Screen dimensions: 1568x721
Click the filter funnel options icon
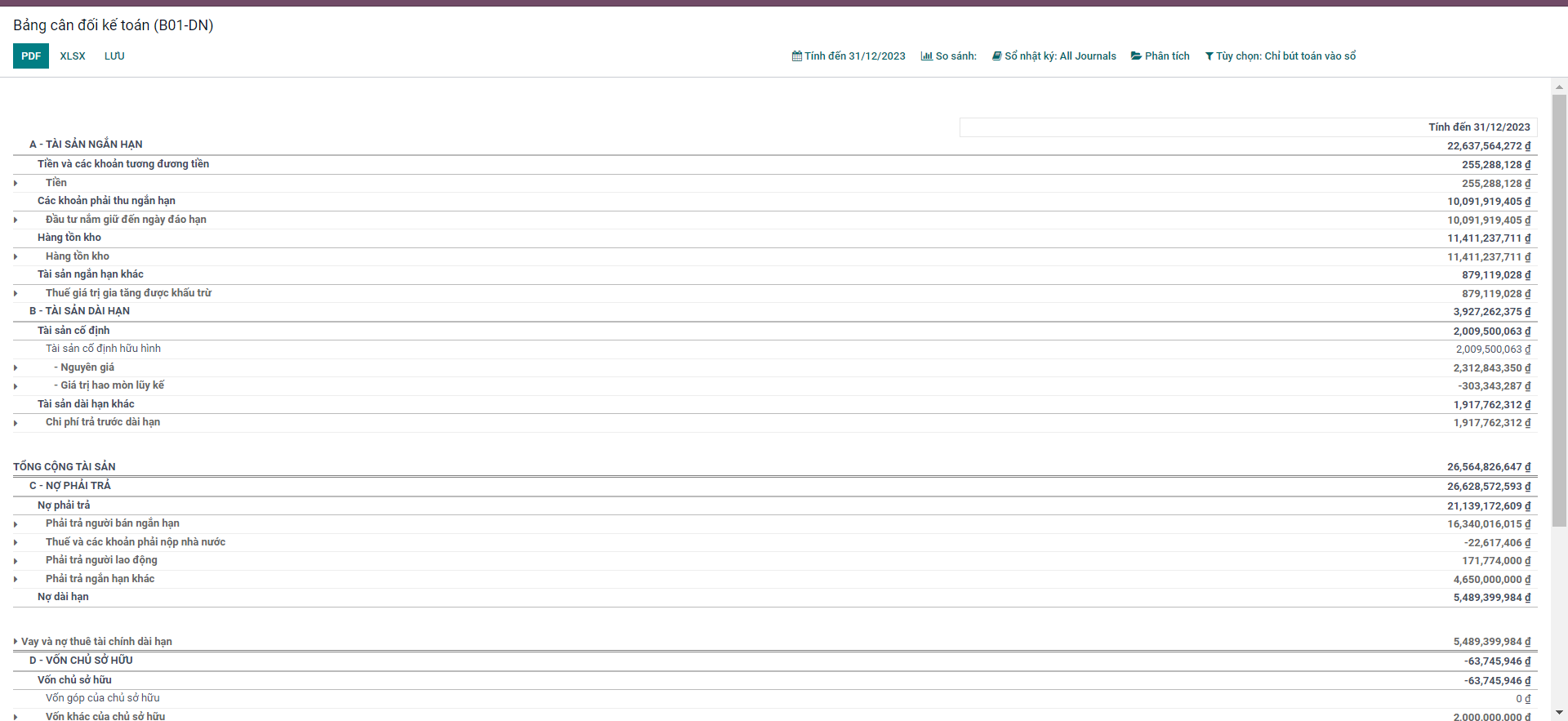pos(1209,56)
